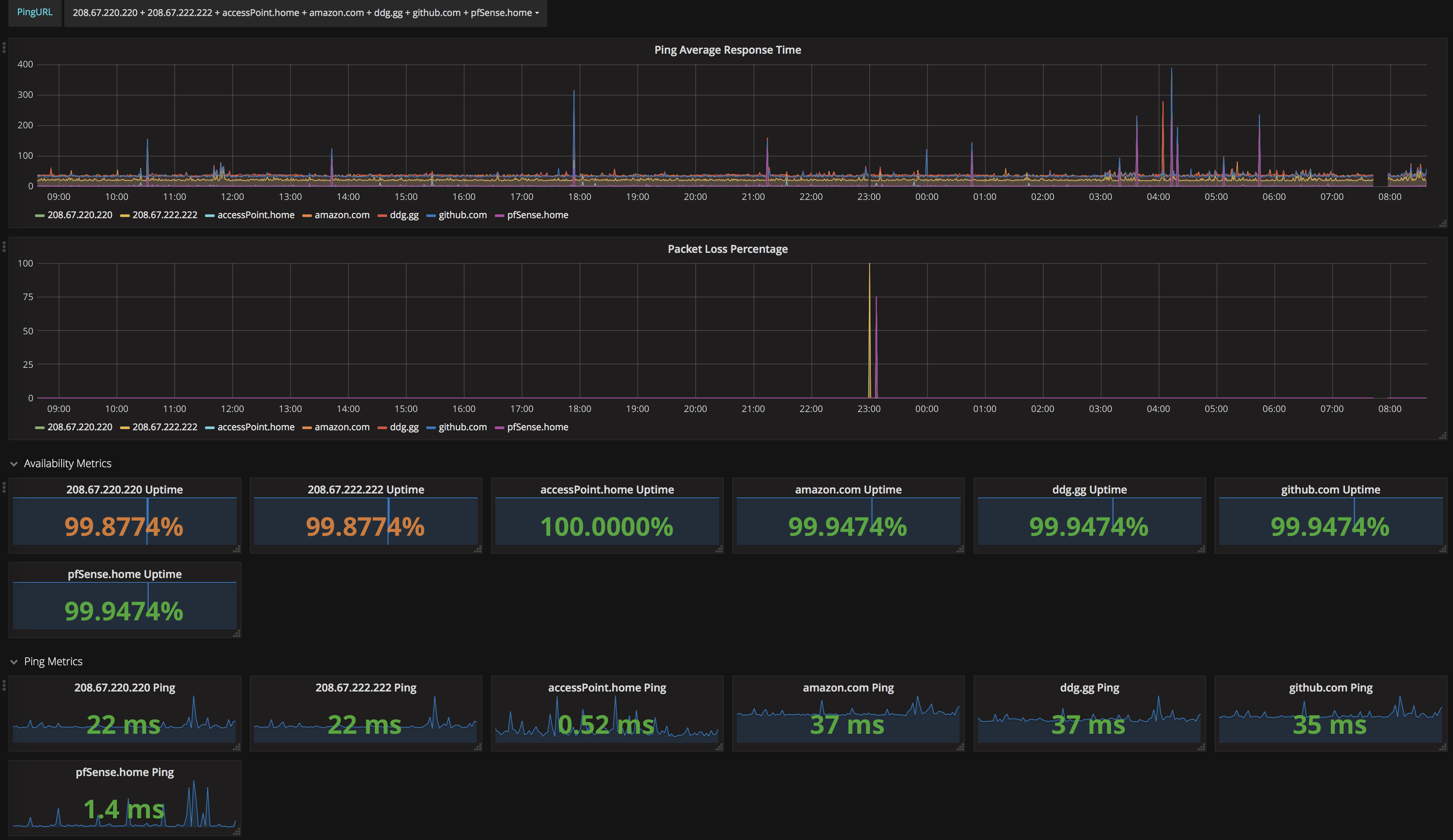Click the amazon.com Uptime panel title
This screenshot has height=840, width=1453.
click(x=848, y=489)
